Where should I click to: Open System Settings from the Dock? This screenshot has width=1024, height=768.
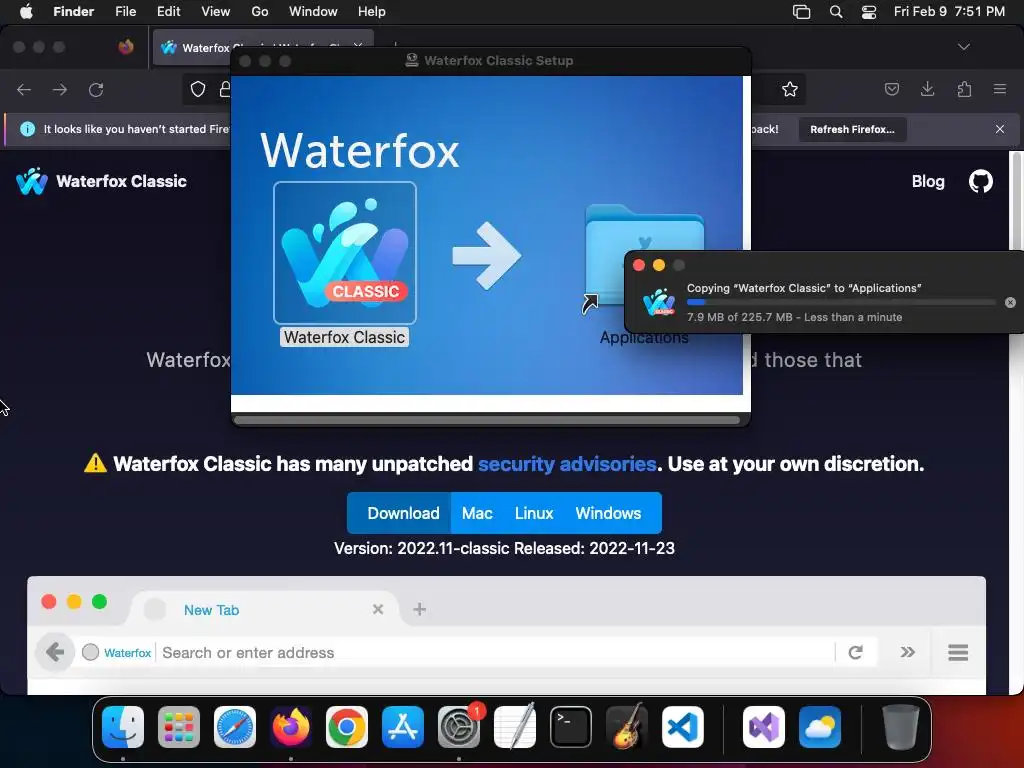[x=459, y=727]
